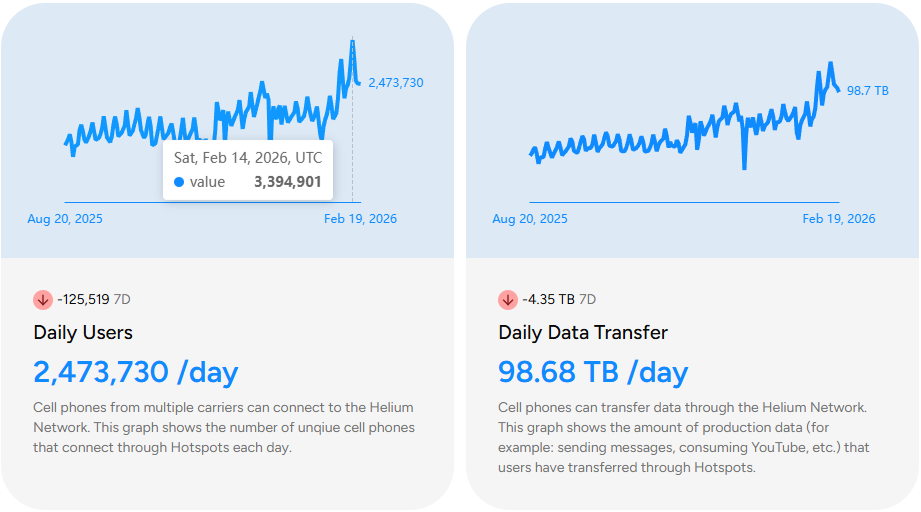Click Feb 19, 2026 under Daily Users chart

(360, 219)
